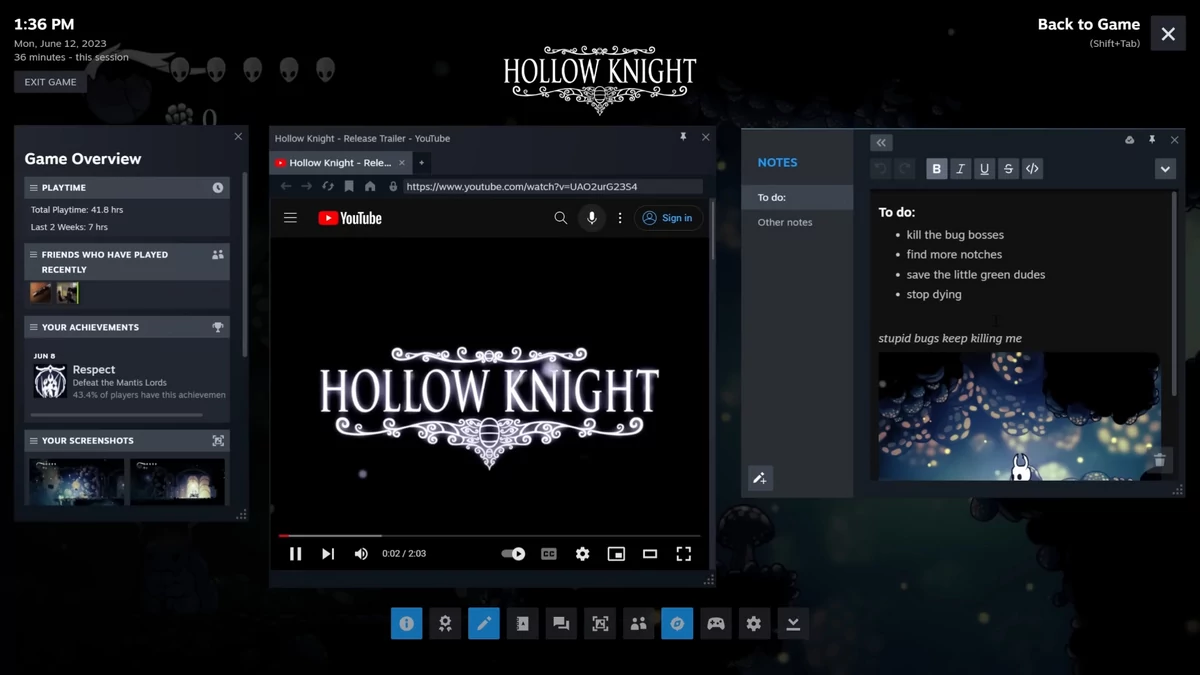
Task: Enable theater mode for the video
Action: [x=650, y=554]
